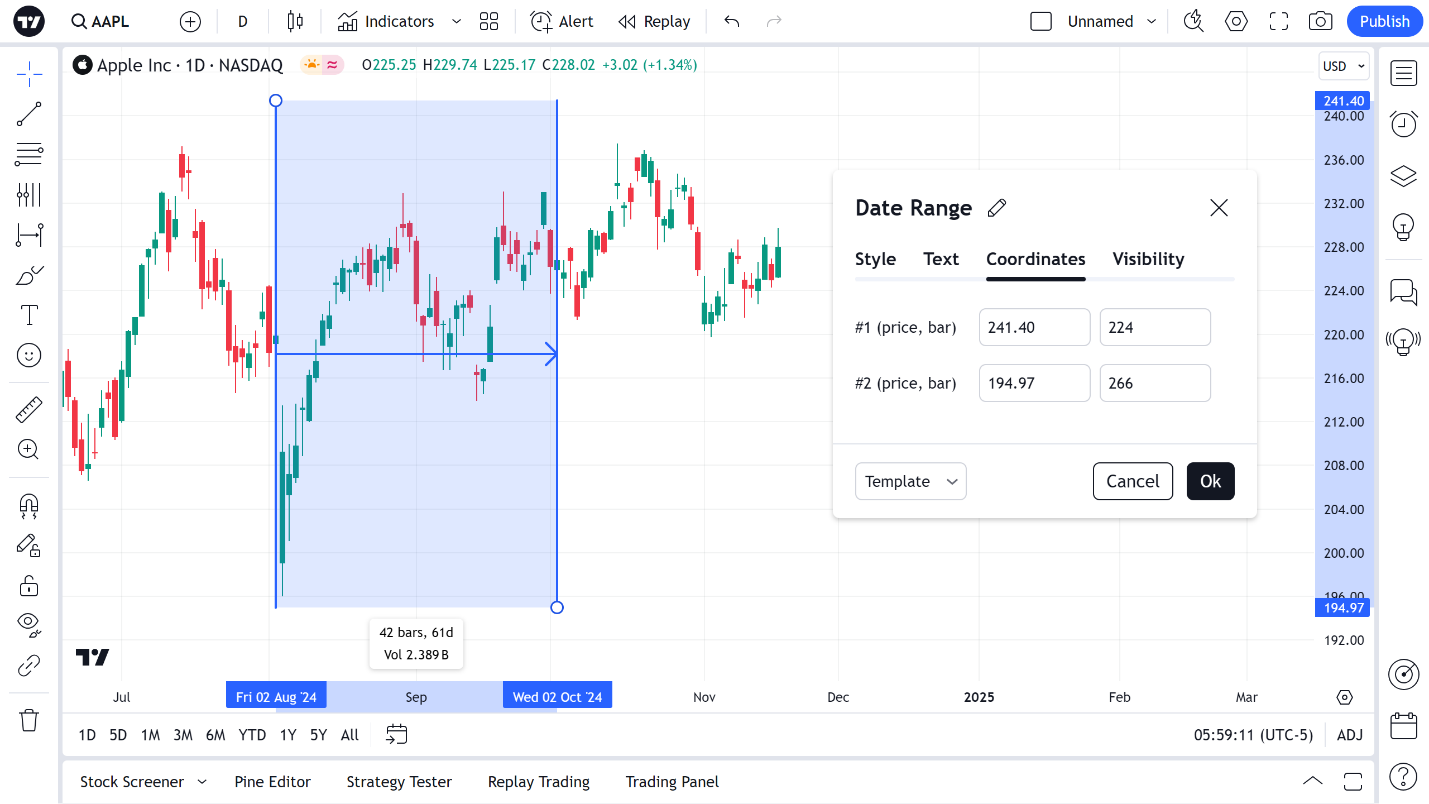Open the Object Tree layers panel
Viewport: 1429px width, 804px height.
point(1404,176)
